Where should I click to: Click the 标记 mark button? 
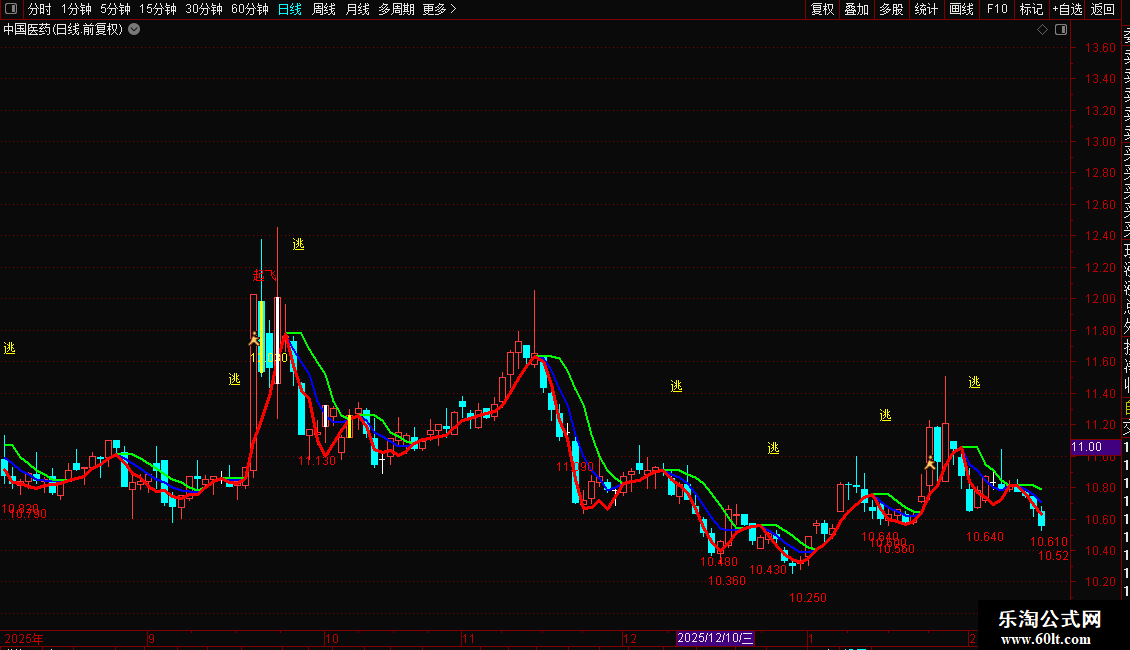click(1031, 9)
